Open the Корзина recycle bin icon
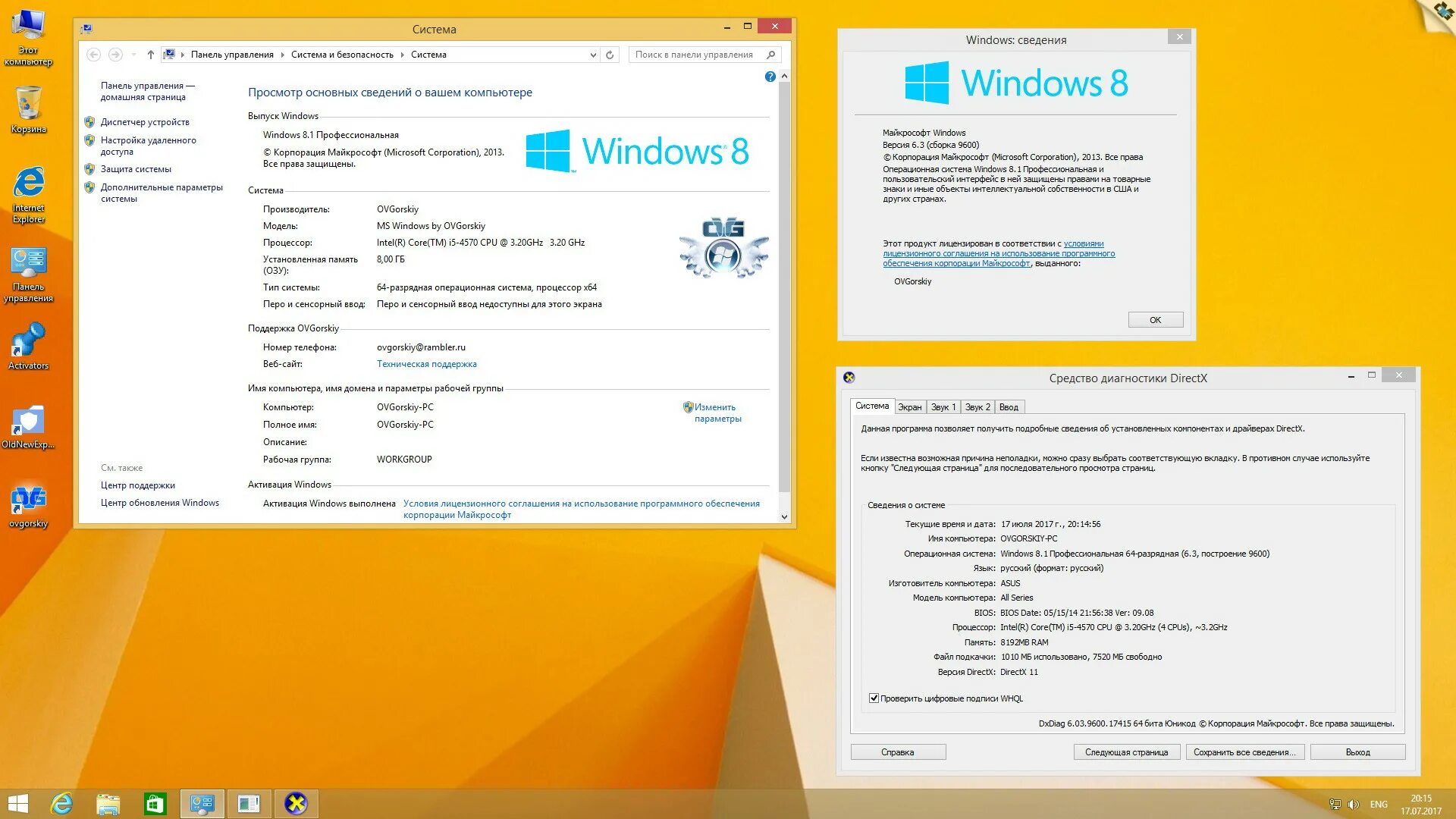 28,110
